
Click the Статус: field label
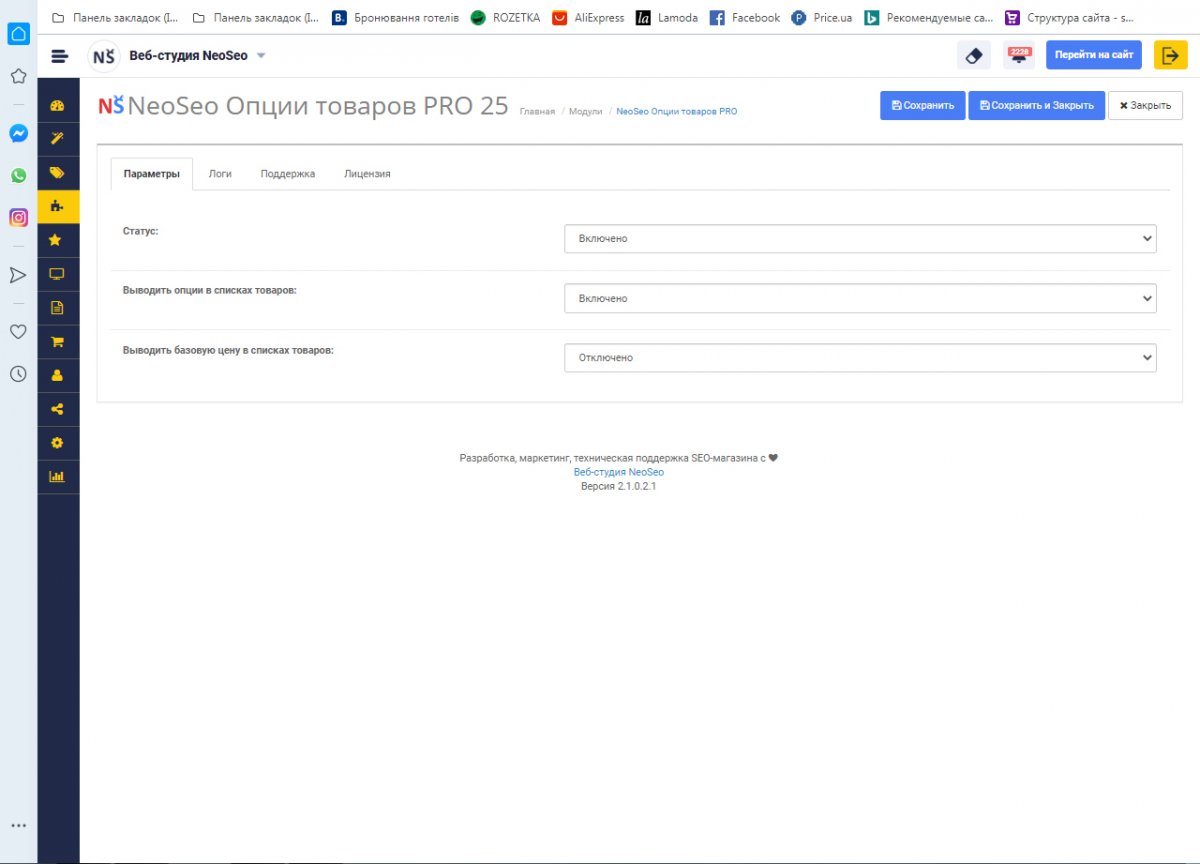pyautogui.click(x=141, y=231)
